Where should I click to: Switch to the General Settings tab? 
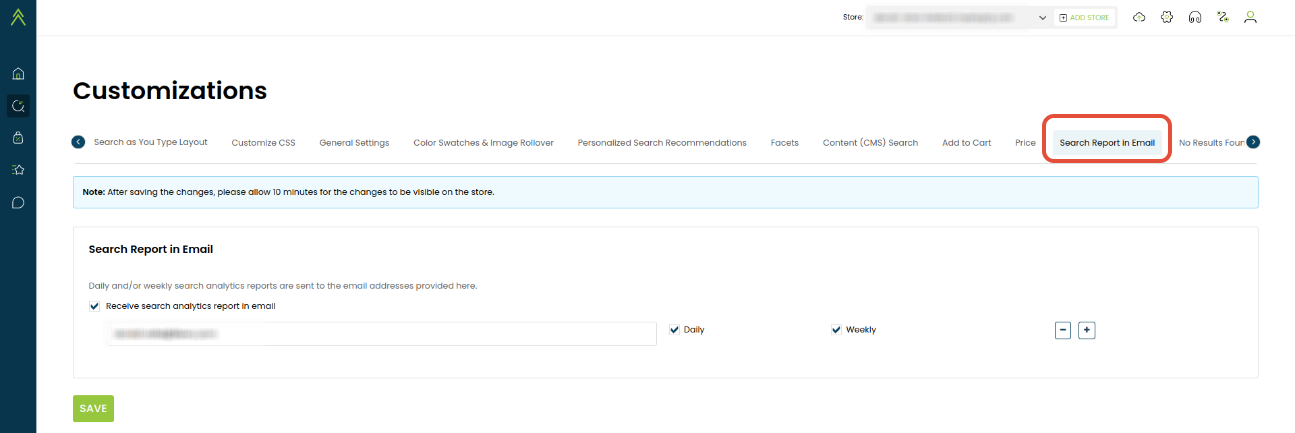[354, 143]
